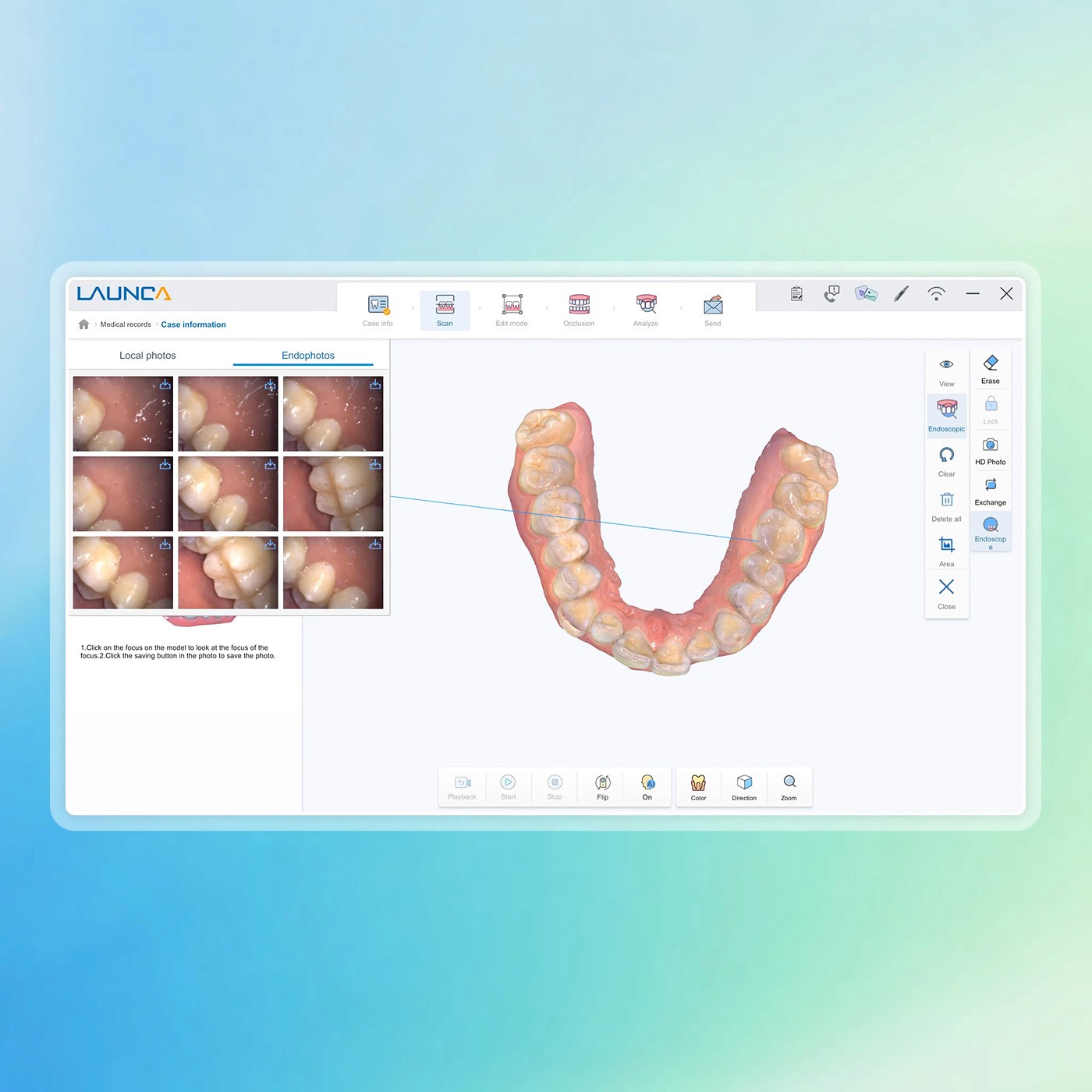Open the Occlusion step
The height and width of the screenshot is (1092, 1092).
pos(579,310)
